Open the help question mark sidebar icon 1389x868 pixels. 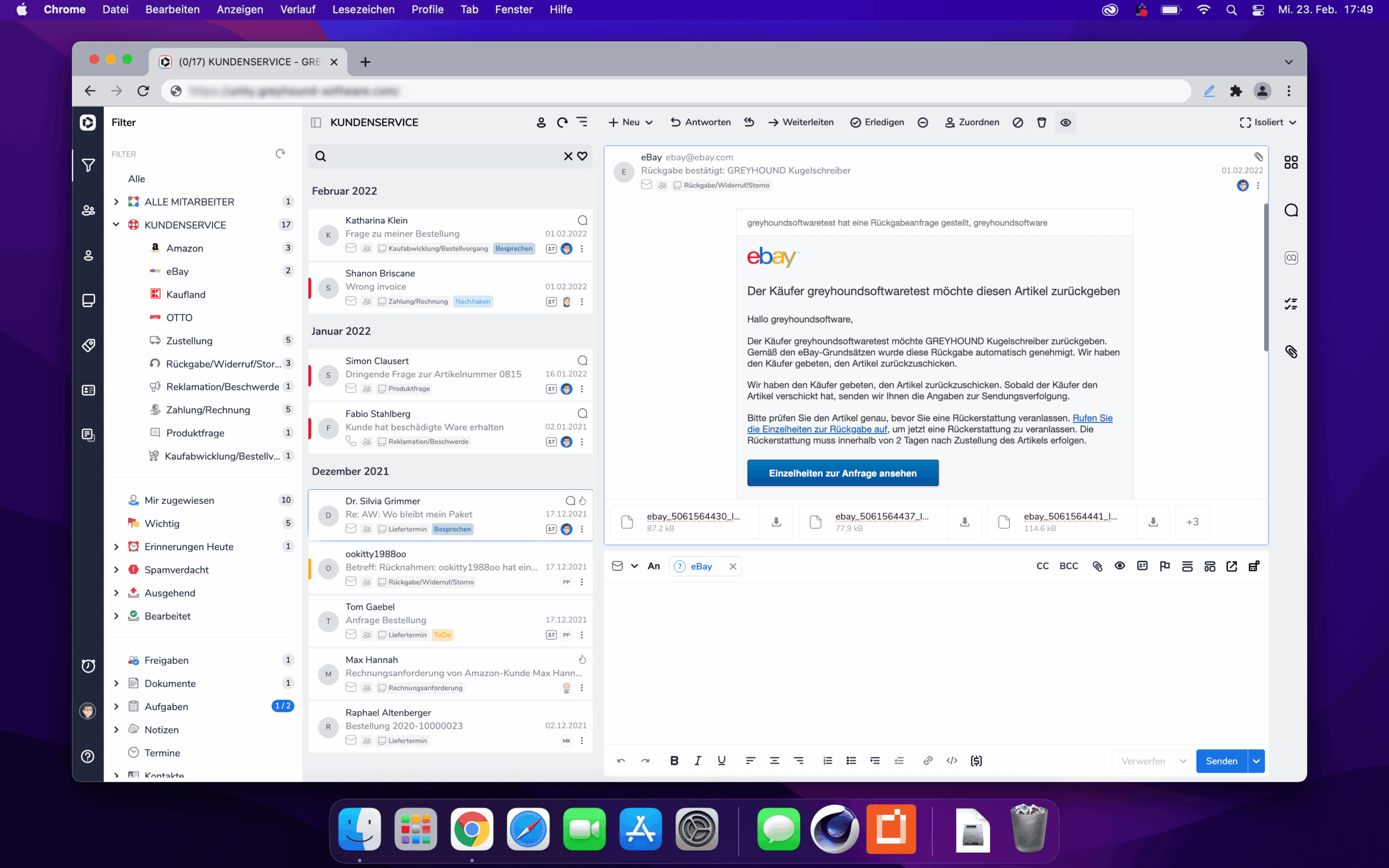(88, 756)
